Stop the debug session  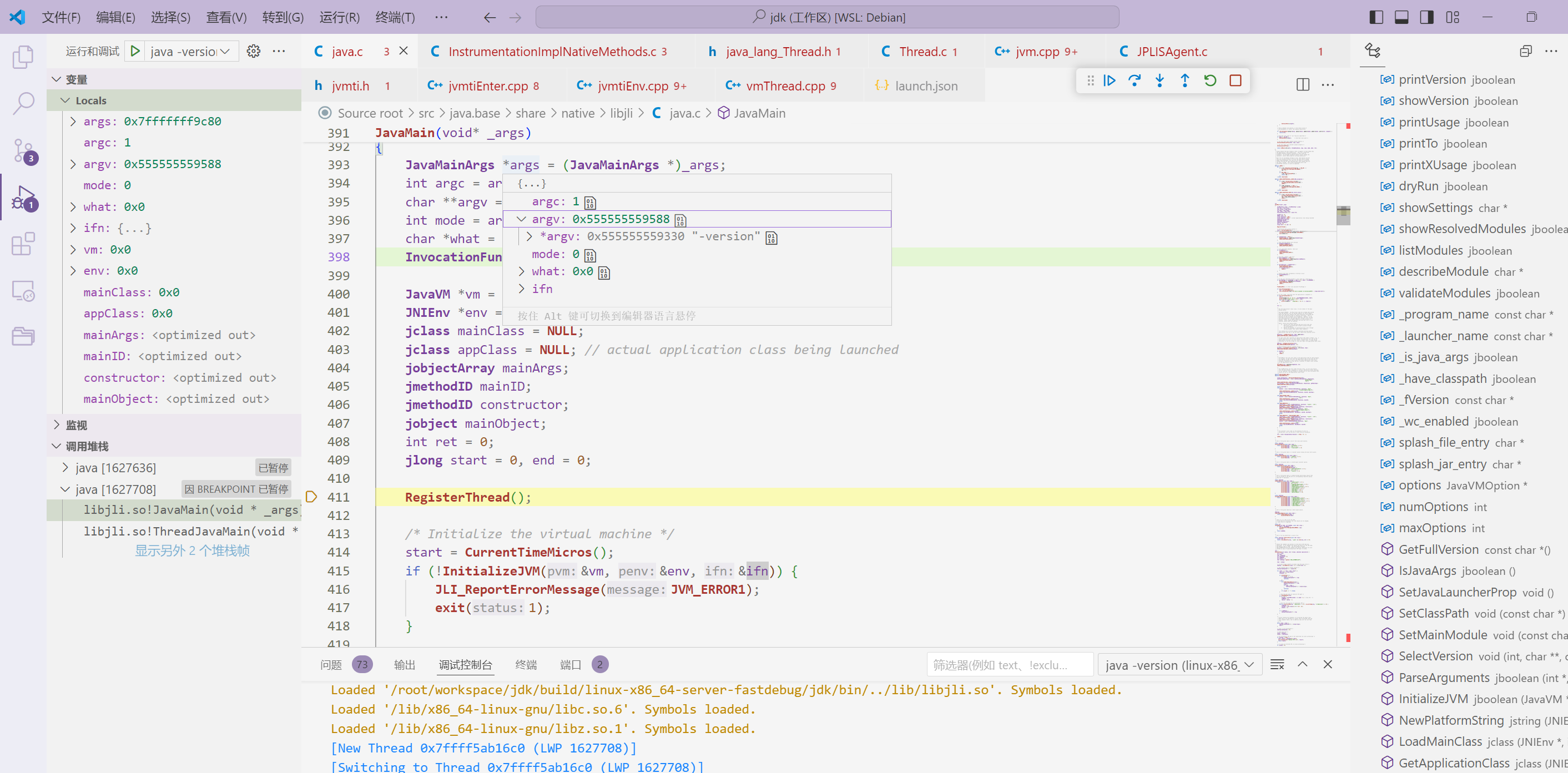pos(1235,80)
